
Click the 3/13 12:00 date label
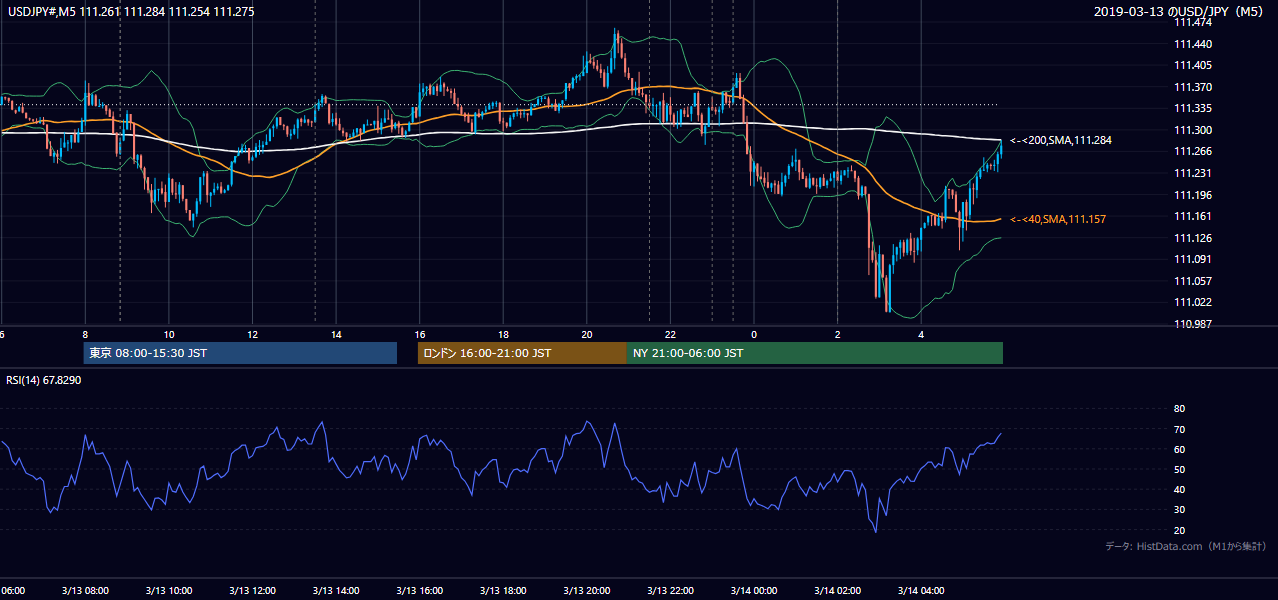252,590
